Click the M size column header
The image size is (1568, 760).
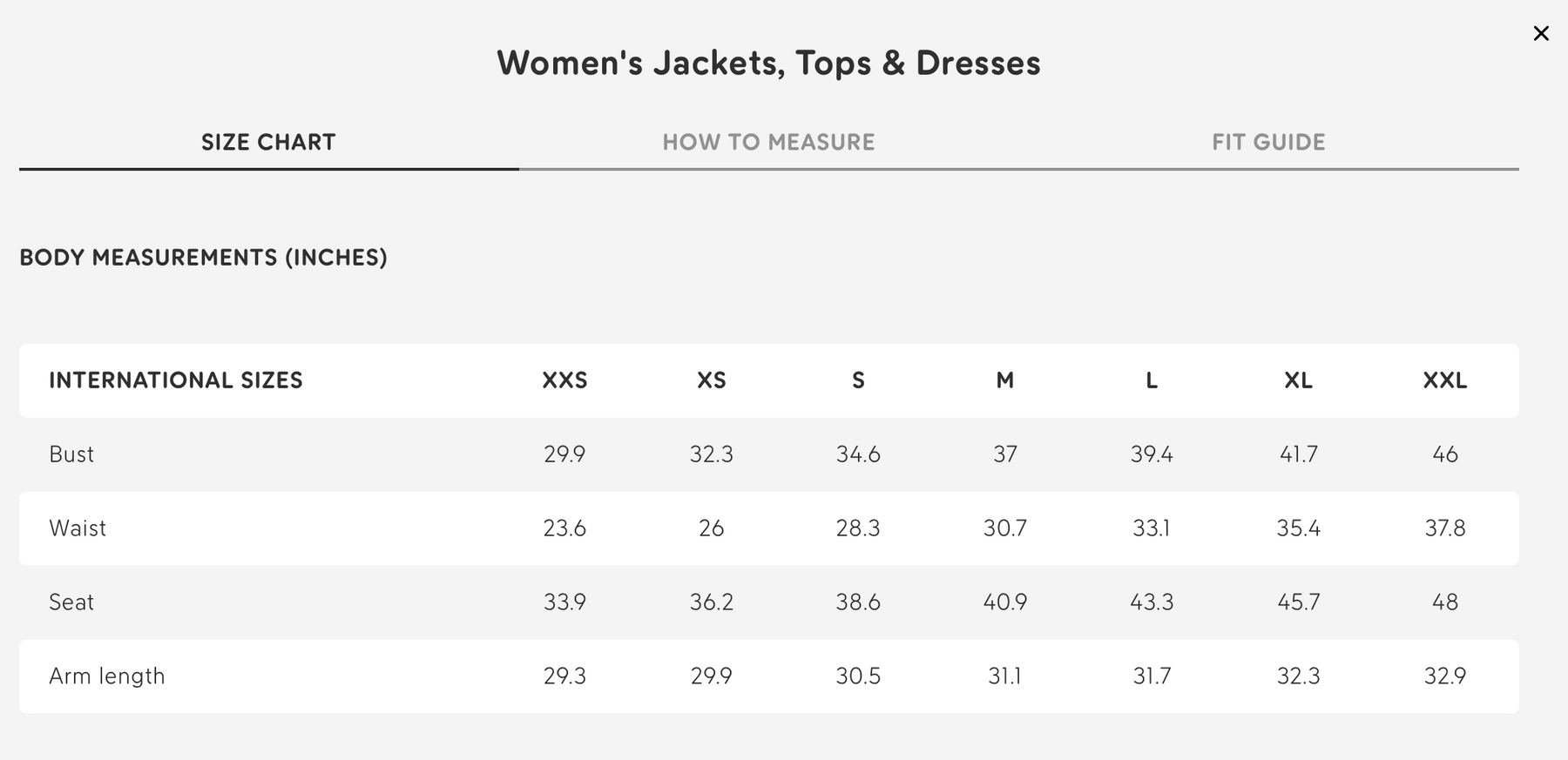(1005, 380)
